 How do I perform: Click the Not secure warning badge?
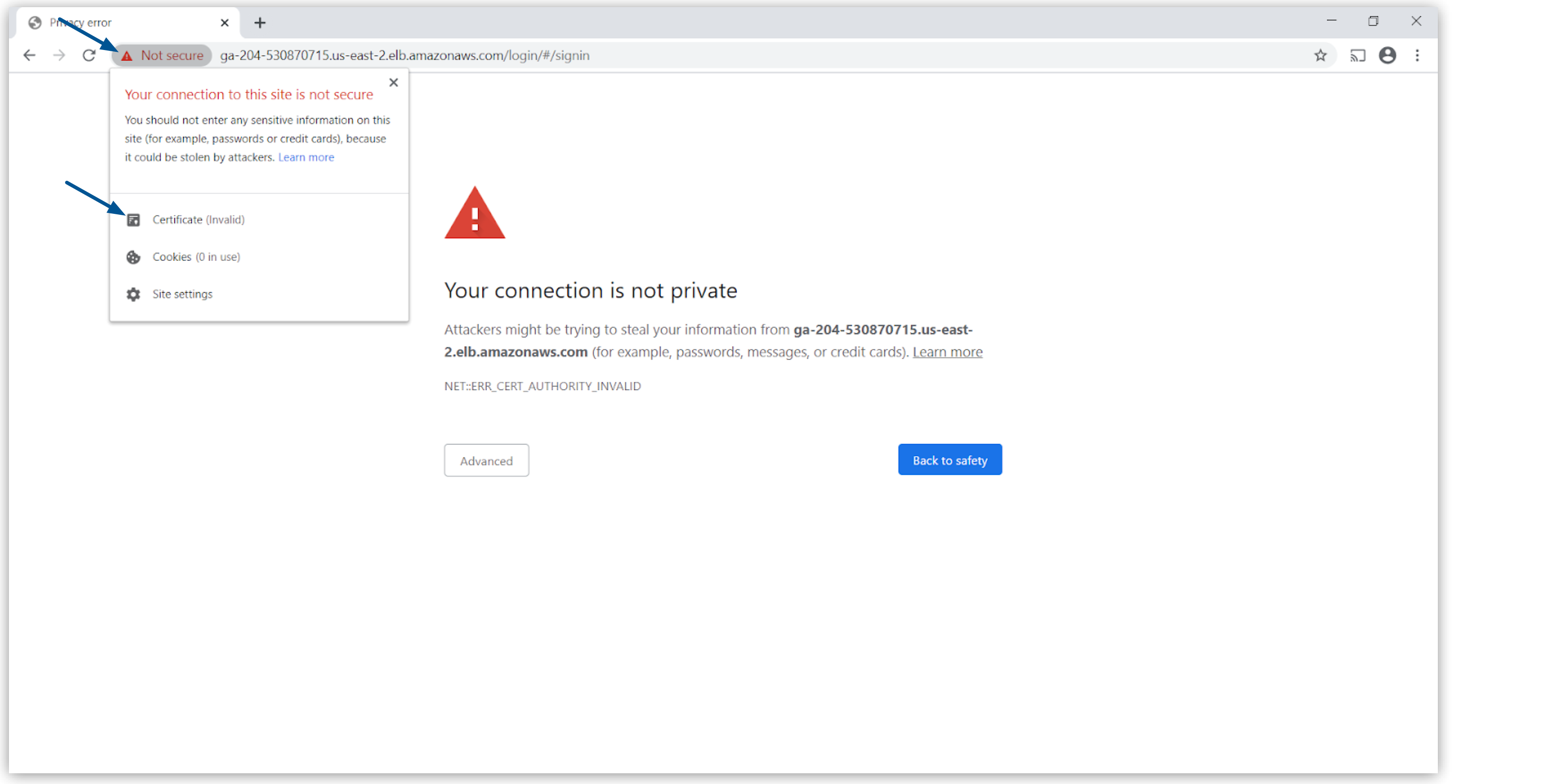tap(162, 55)
